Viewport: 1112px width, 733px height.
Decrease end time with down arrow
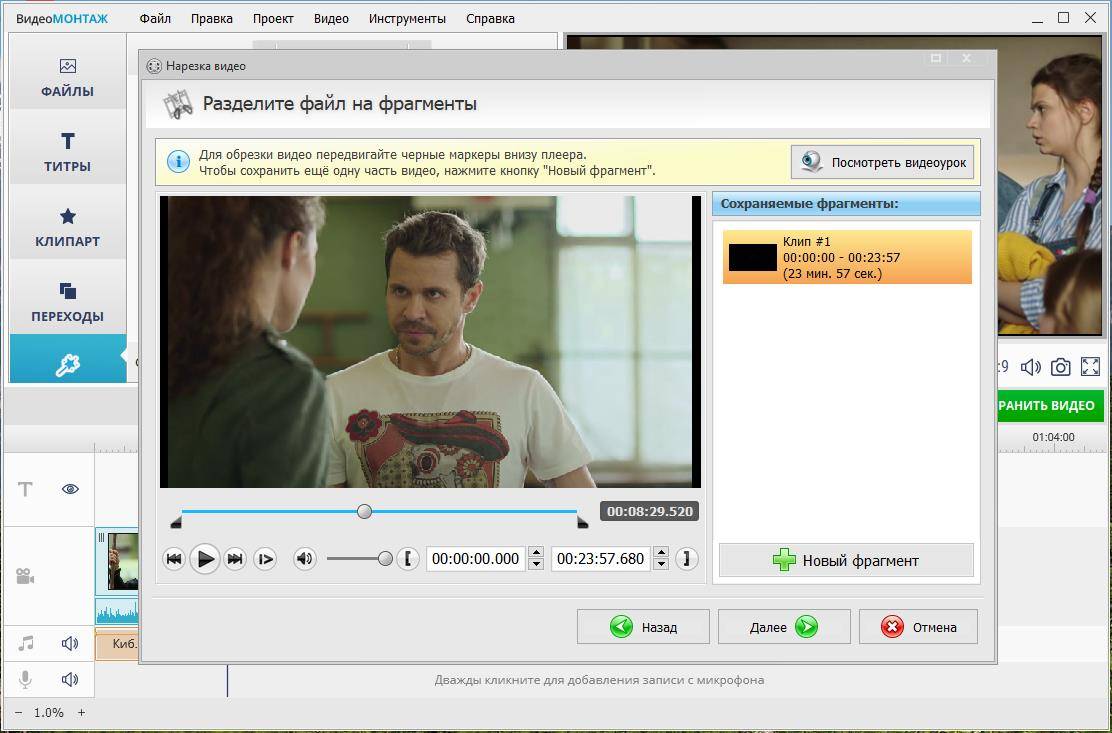(x=661, y=565)
